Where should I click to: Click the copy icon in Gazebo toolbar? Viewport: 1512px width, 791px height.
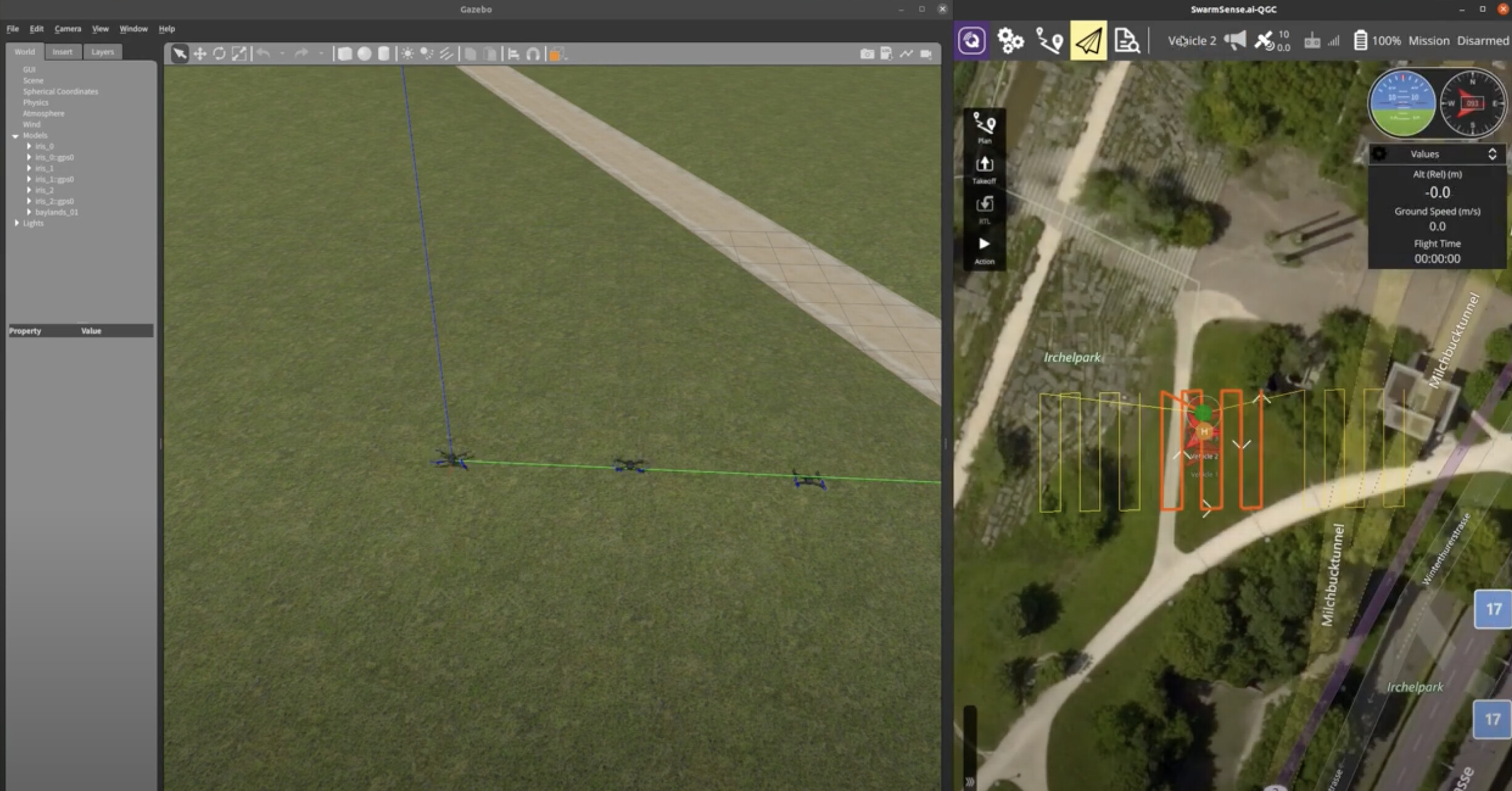coord(470,54)
